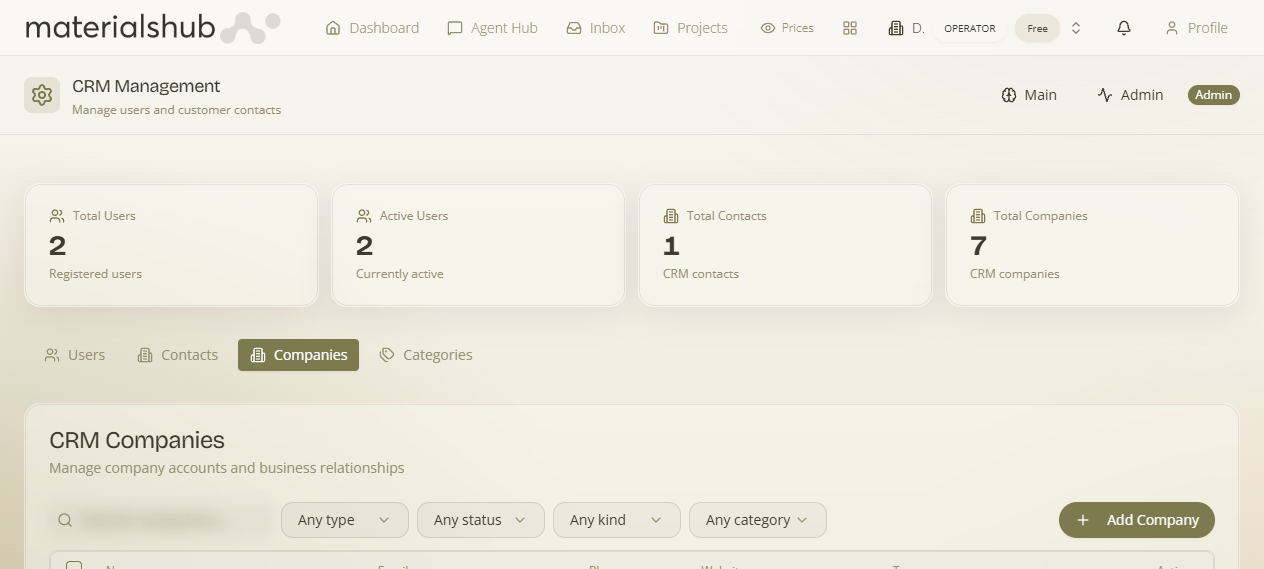1264x569 pixels.
Task: Open the Inbox page
Action: [x=596, y=28]
